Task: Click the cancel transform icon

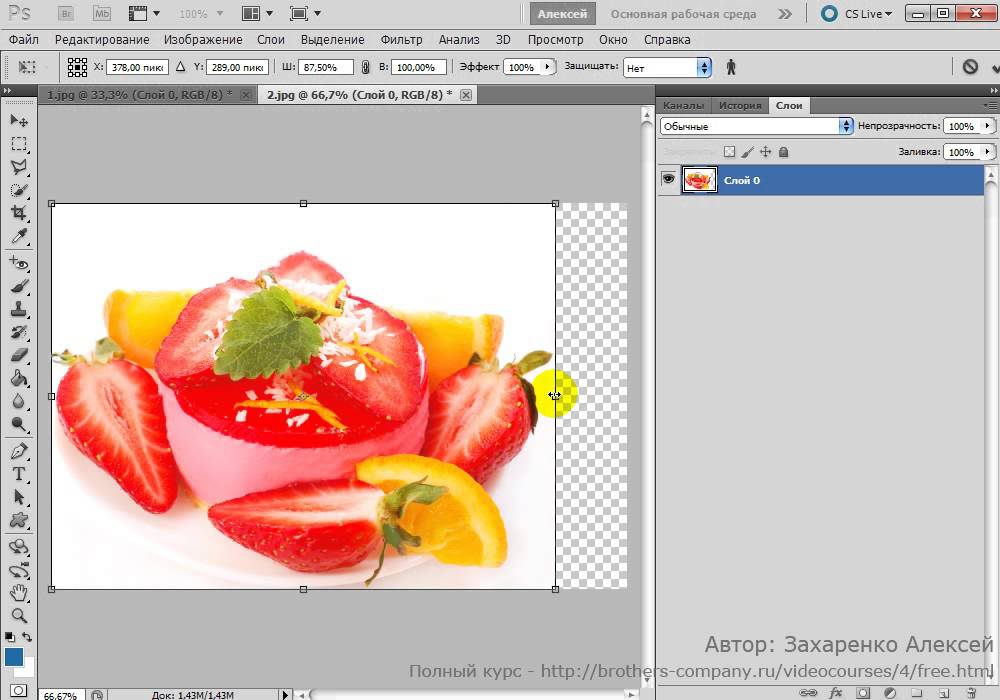Action: (x=970, y=66)
